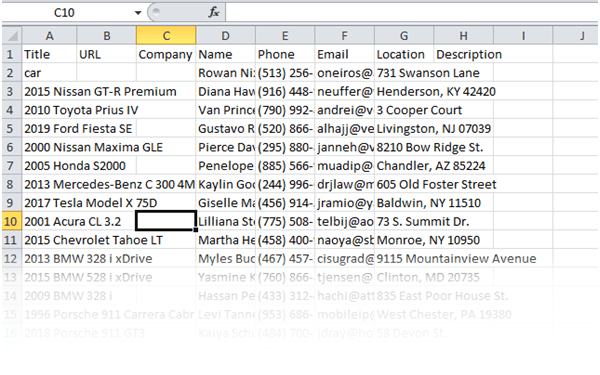
Task: Click the cell containing 'car'
Action: 49,73
